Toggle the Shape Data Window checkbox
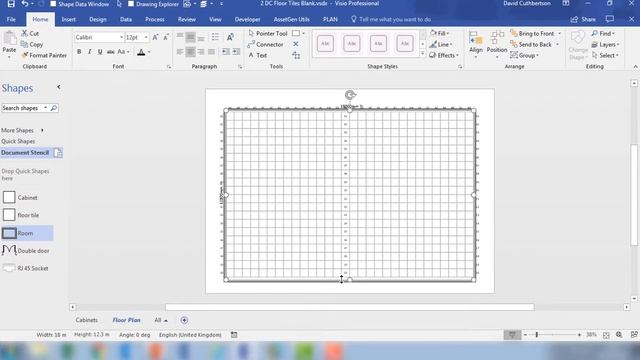 click(53, 4)
